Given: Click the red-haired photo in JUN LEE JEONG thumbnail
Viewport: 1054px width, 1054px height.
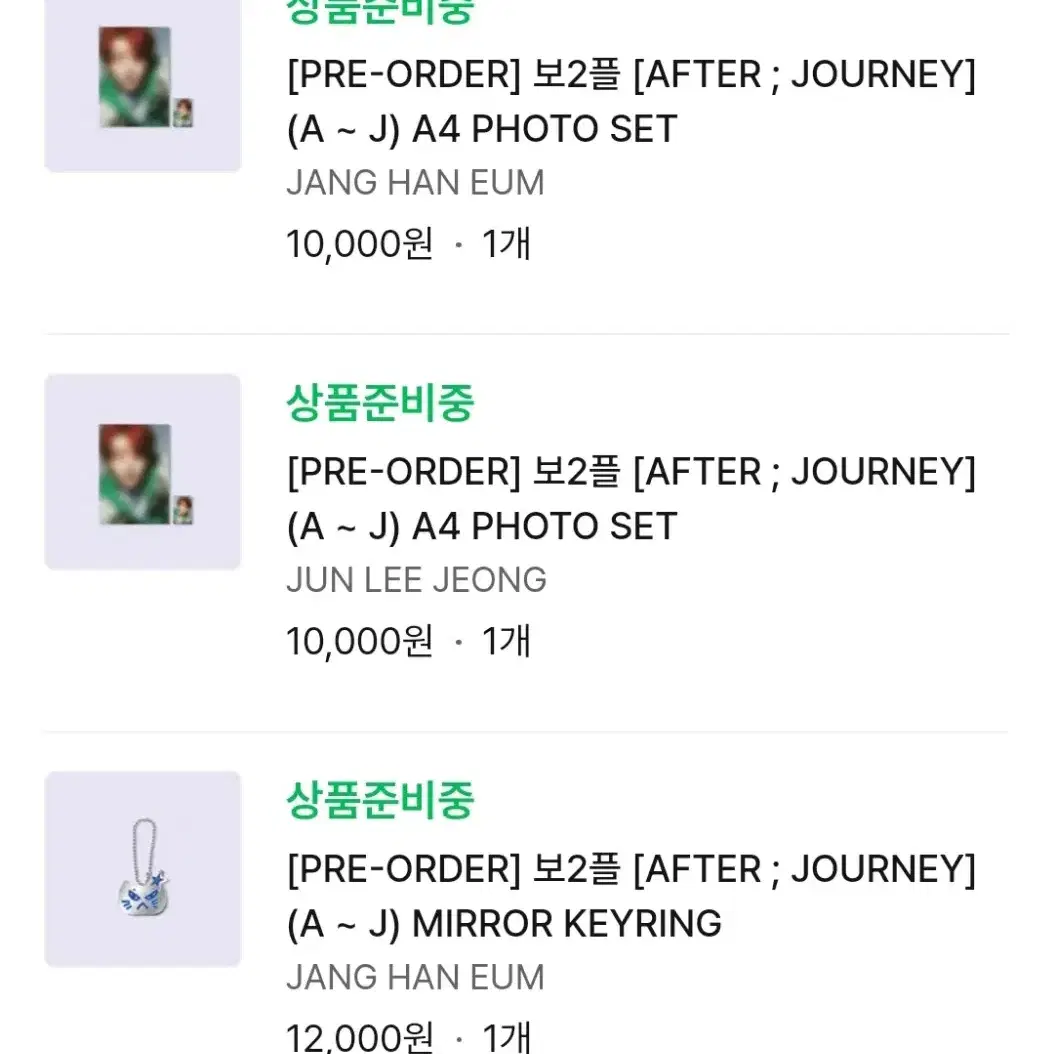Looking at the screenshot, I should 134,473.
